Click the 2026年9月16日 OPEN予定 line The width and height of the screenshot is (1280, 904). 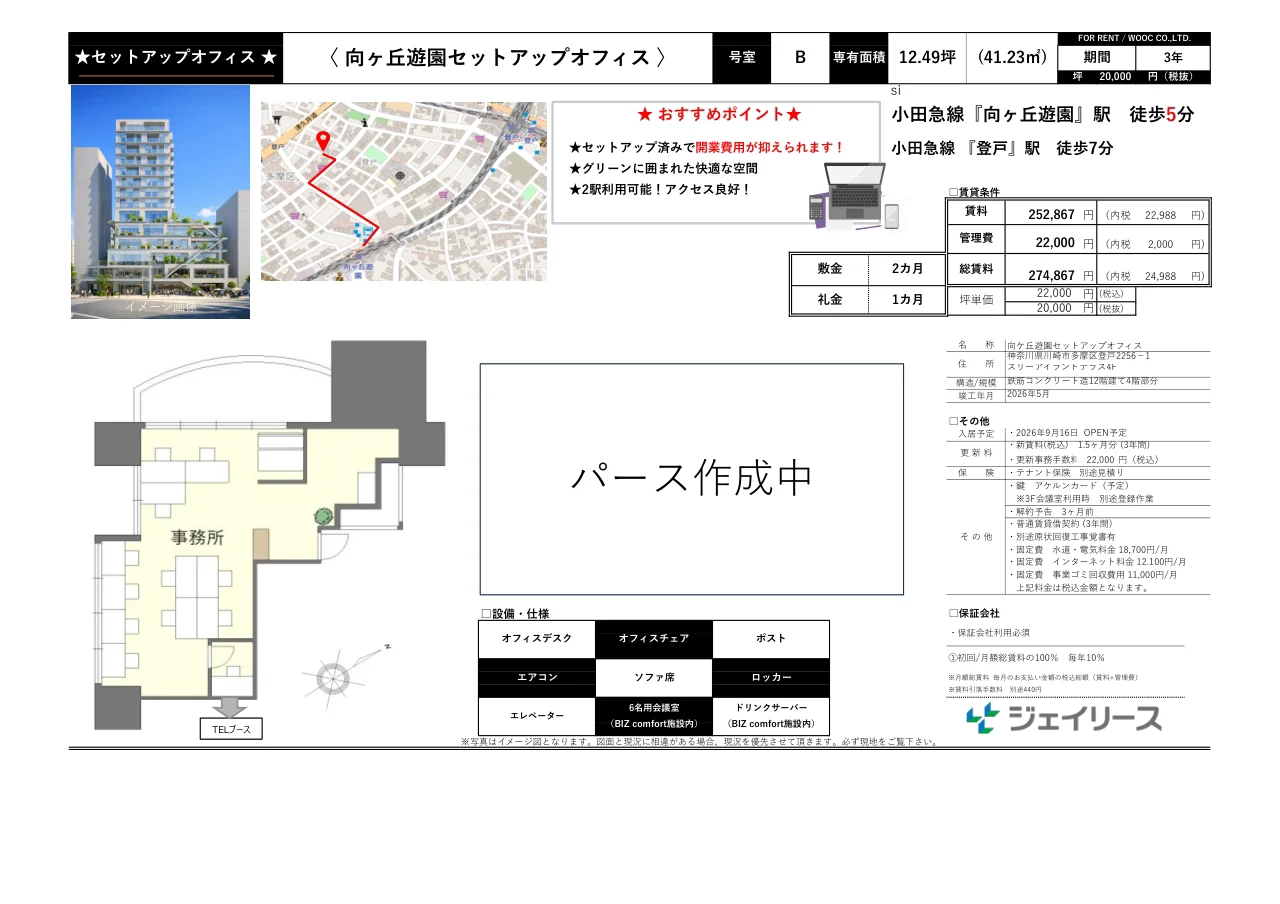[1068, 433]
